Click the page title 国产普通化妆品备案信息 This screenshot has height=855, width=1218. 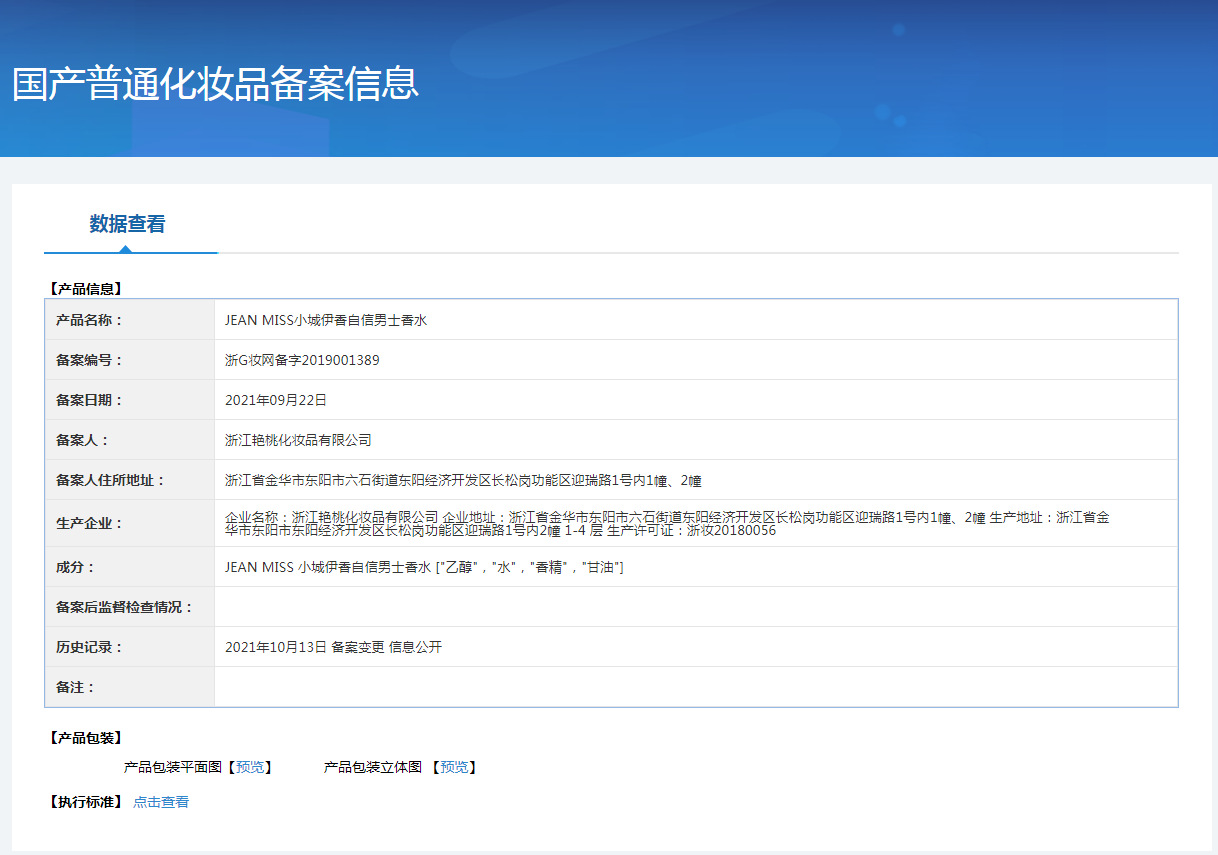[215, 84]
